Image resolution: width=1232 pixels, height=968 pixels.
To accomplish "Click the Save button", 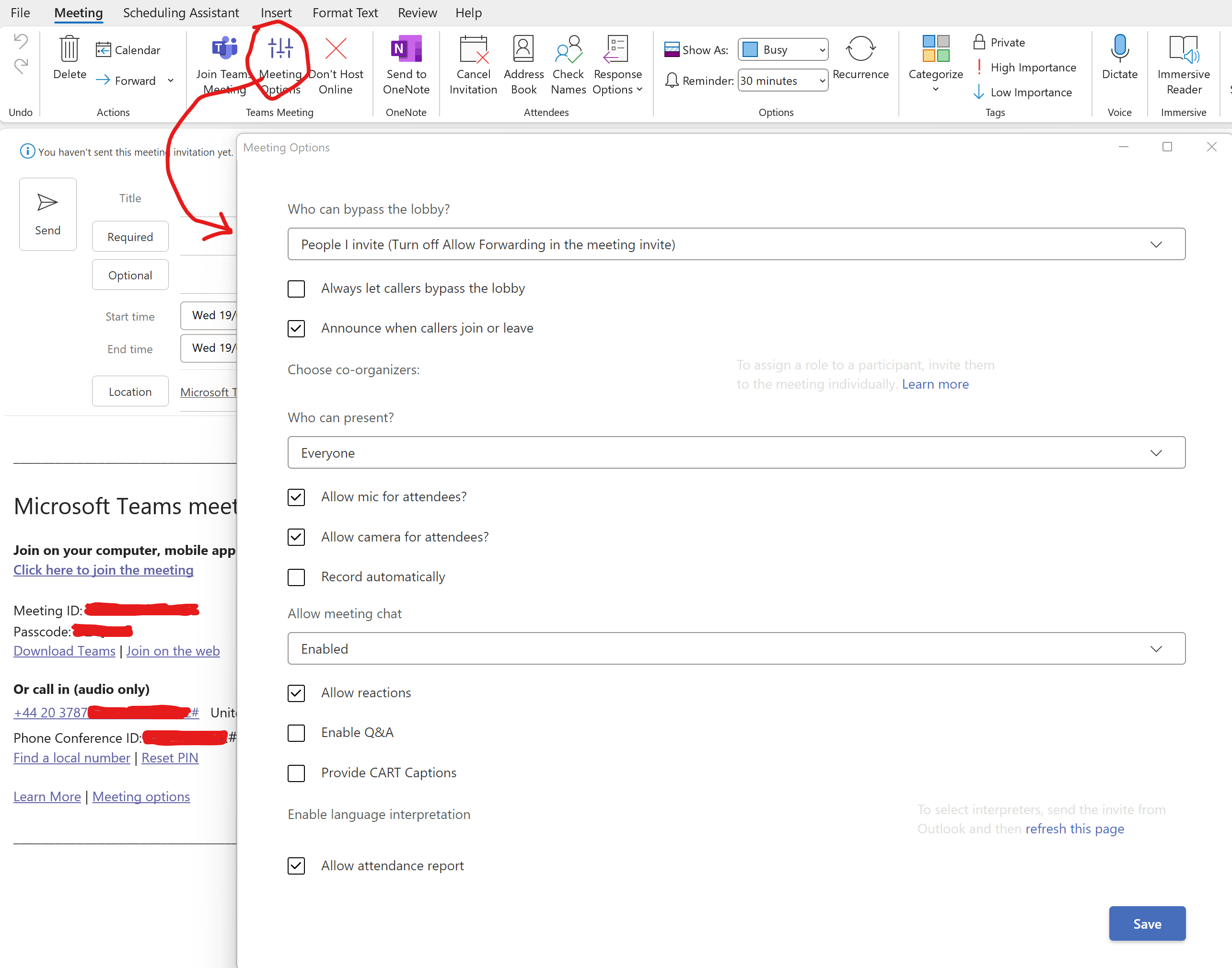I will click(x=1146, y=923).
